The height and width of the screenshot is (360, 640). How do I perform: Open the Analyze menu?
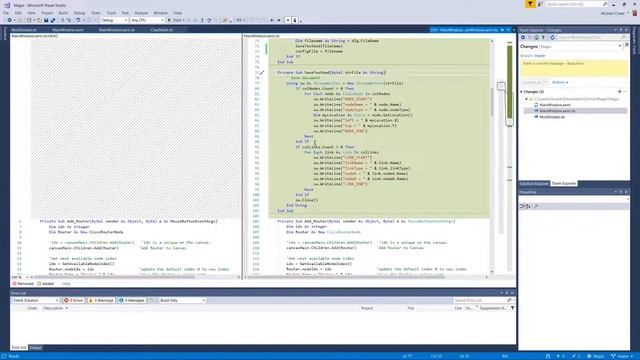click(x=141, y=13)
